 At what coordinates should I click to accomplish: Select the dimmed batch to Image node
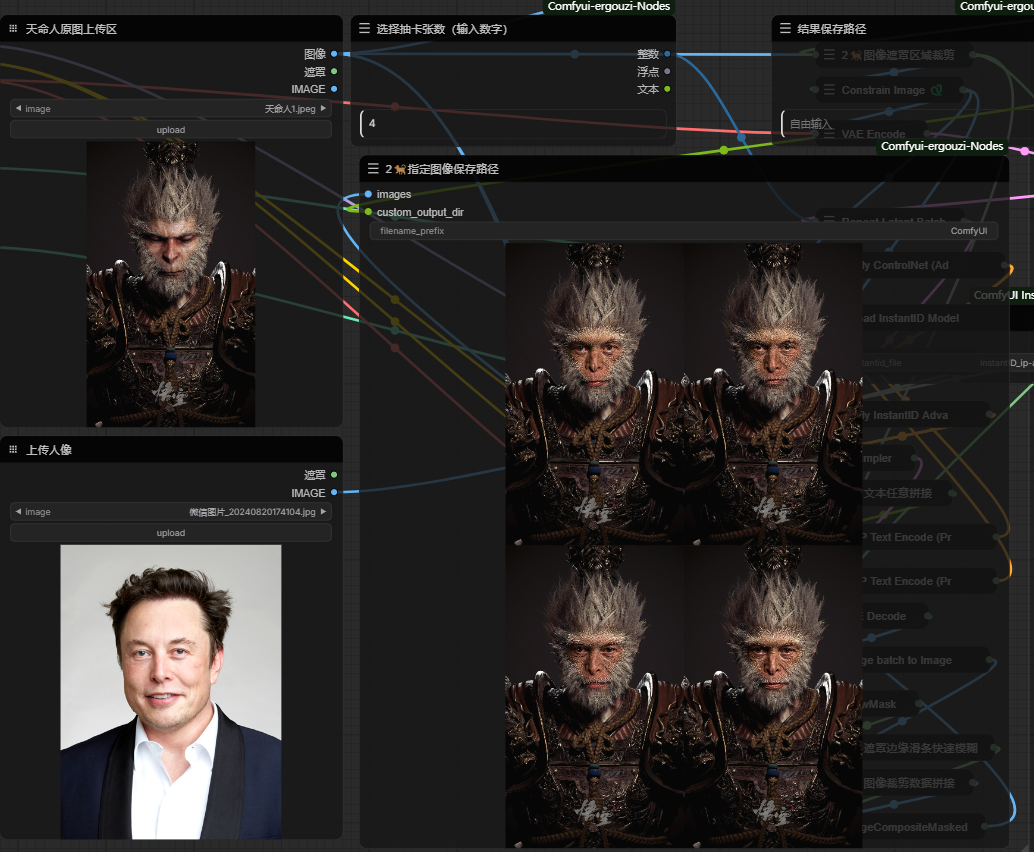coord(926,660)
